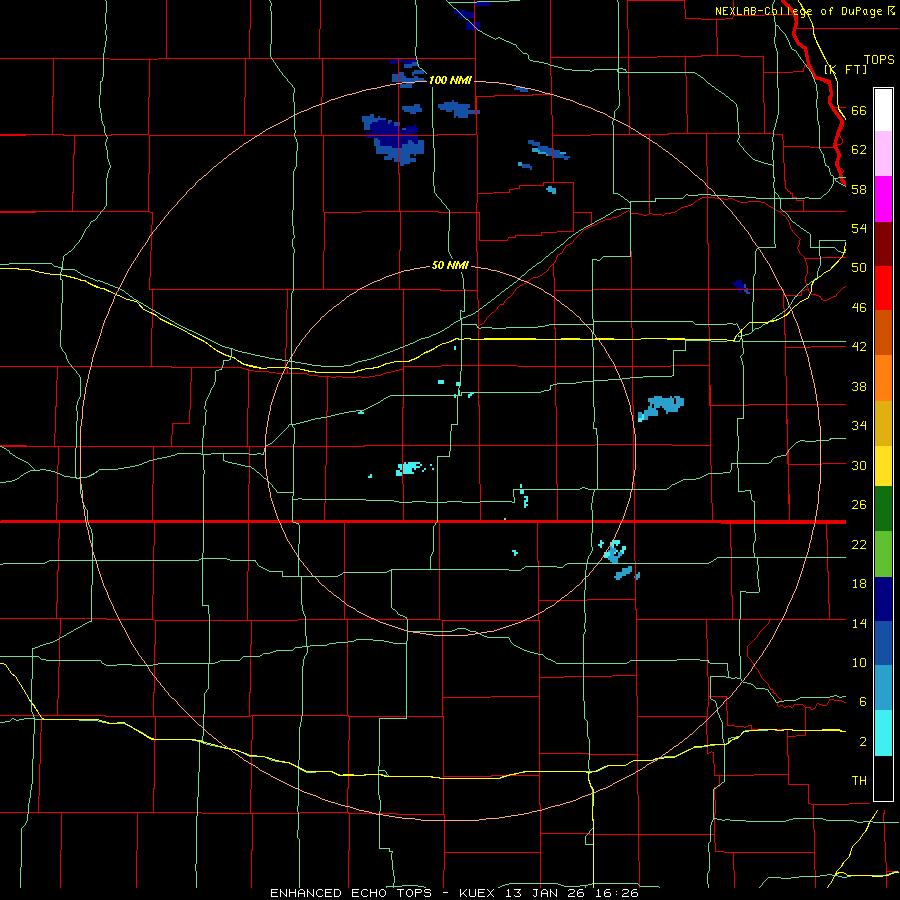
Task: Click the "18" legend value
Action: [x=859, y=584]
